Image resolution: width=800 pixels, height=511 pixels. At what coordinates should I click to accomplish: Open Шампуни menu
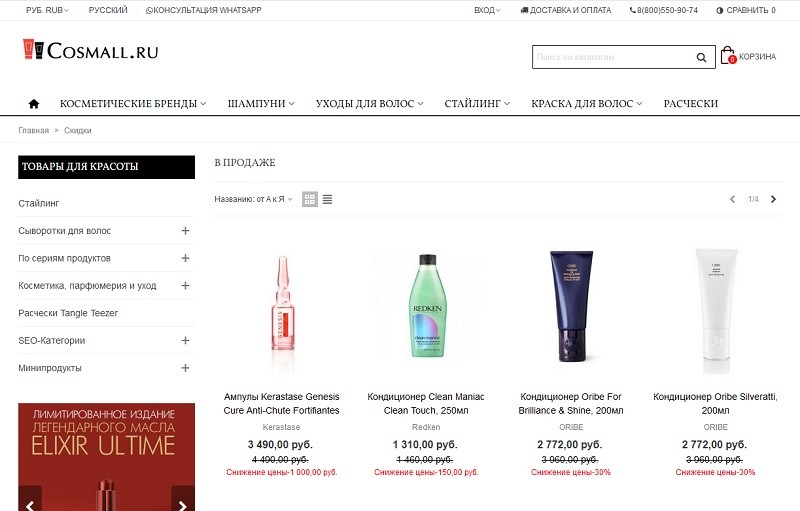[x=261, y=104]
